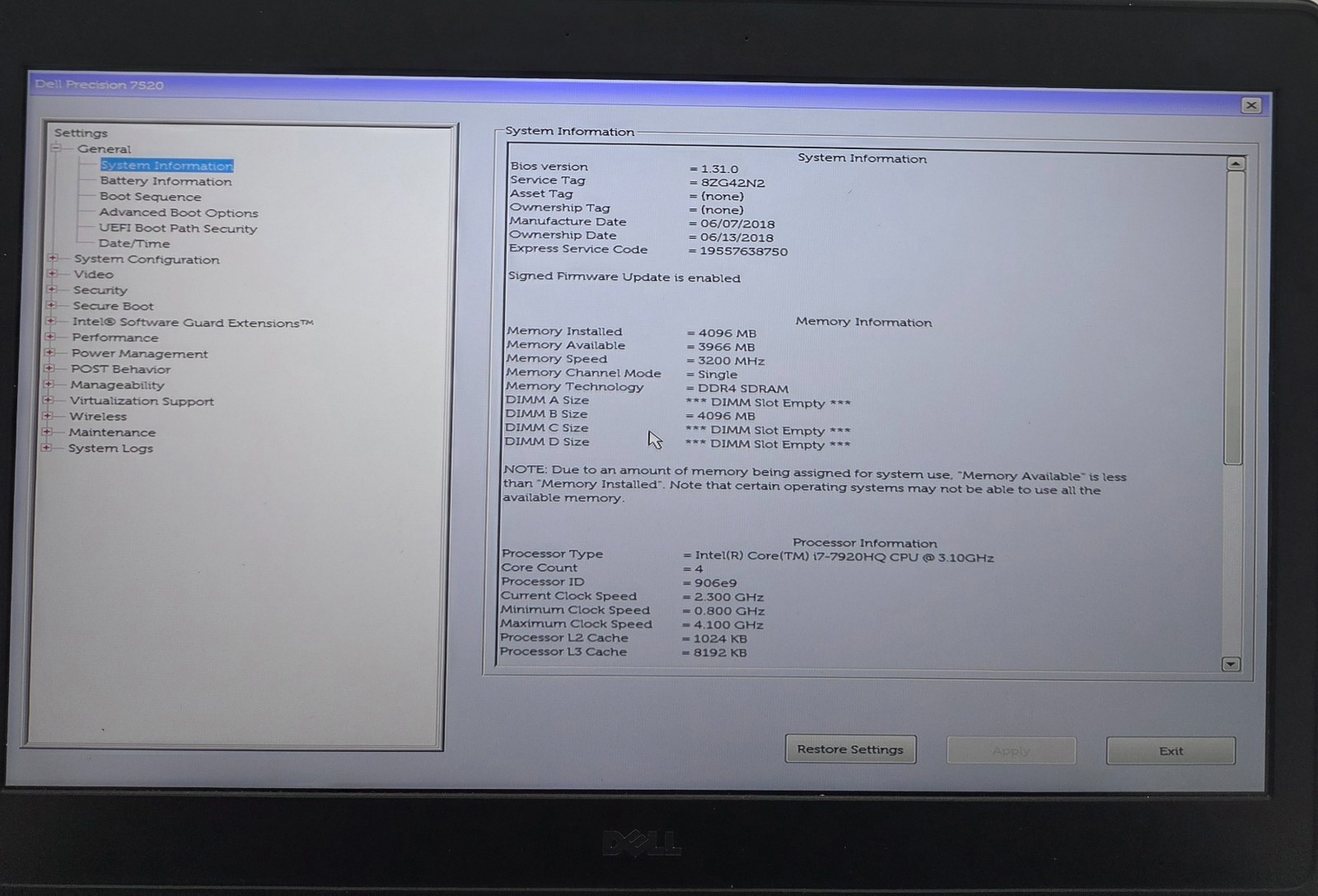Click the Restore Settings button
The width and height of the screenshot is (1318, 896).
tap(850, 749)
